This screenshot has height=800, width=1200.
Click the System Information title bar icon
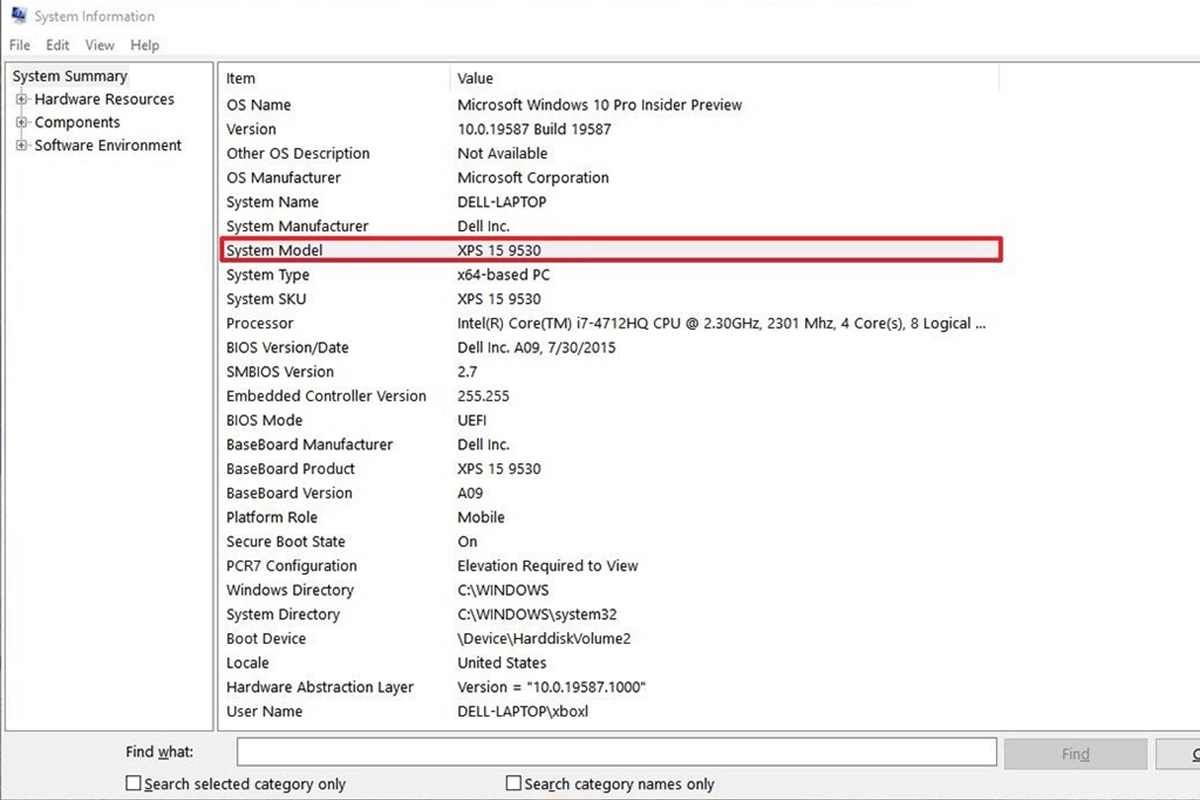(18, 16)
